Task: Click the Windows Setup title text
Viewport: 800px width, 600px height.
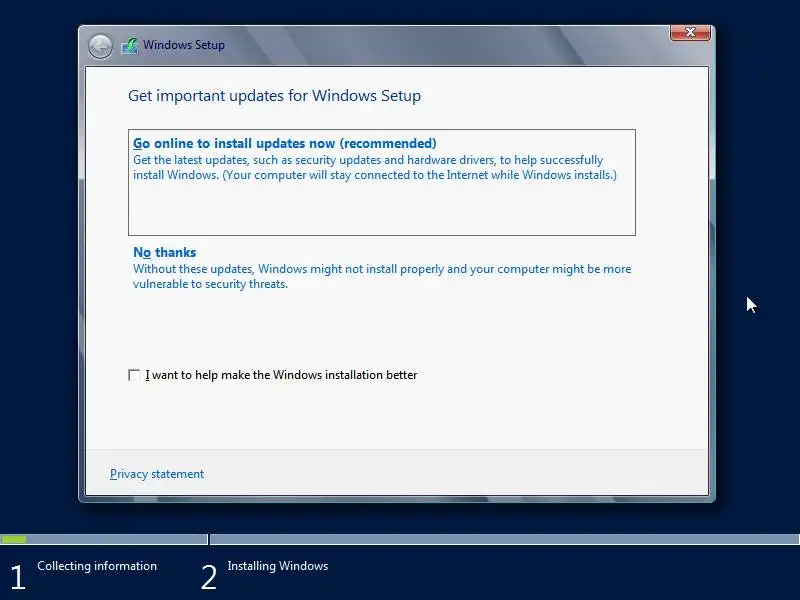Action: click(184, 45)
